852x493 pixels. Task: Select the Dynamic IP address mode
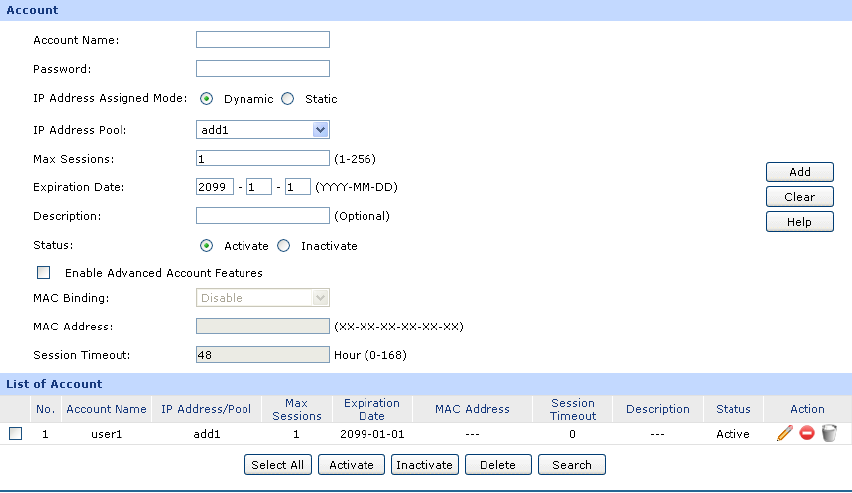(x=207, y=99)
